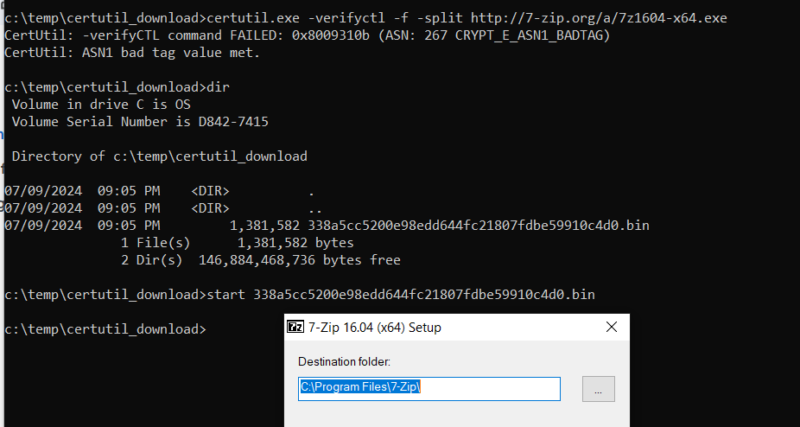
Task: Click the 7z icon in Setup title bar
Action: click(295, 327)
